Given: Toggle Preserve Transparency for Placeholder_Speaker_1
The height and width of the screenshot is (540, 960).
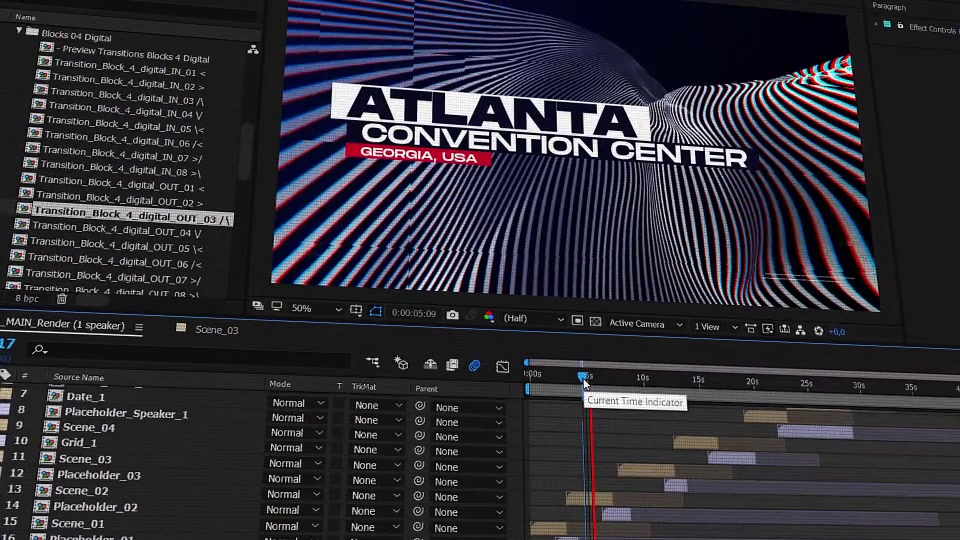Looking at the screenshot, I should 339,418.
